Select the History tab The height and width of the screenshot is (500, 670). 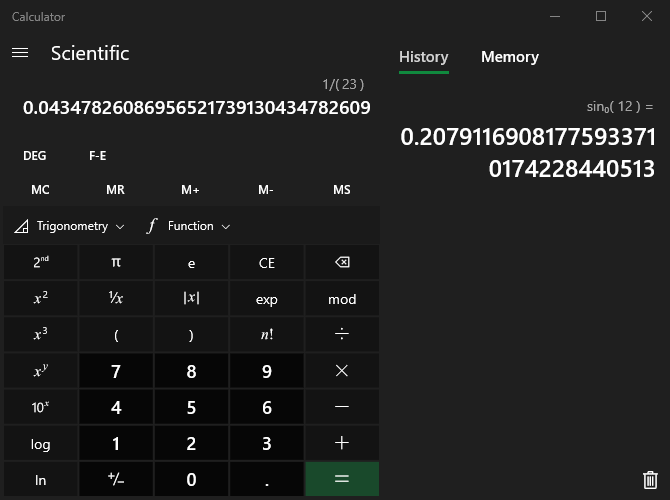[x=423, y=57]
